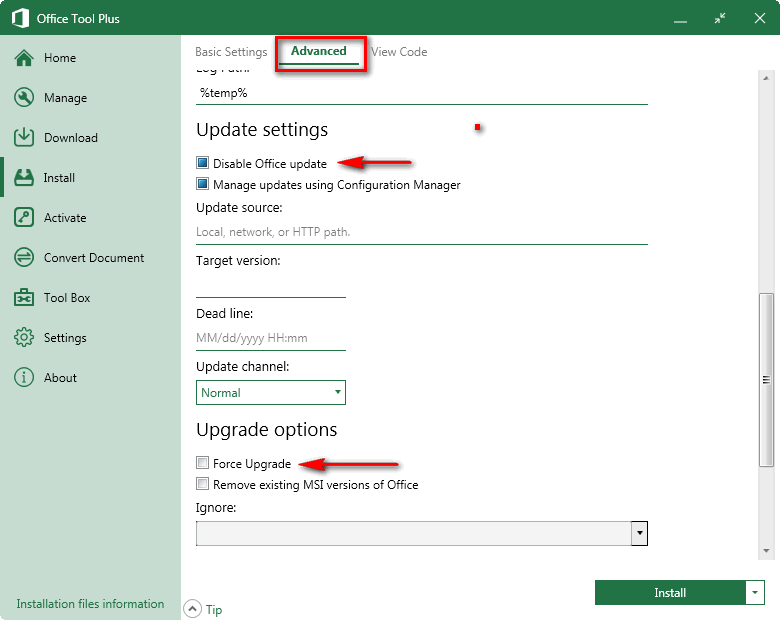This screenshot has width=780, height=620.
Task: Click the Manage wrench icon
Action: point(24,98)
